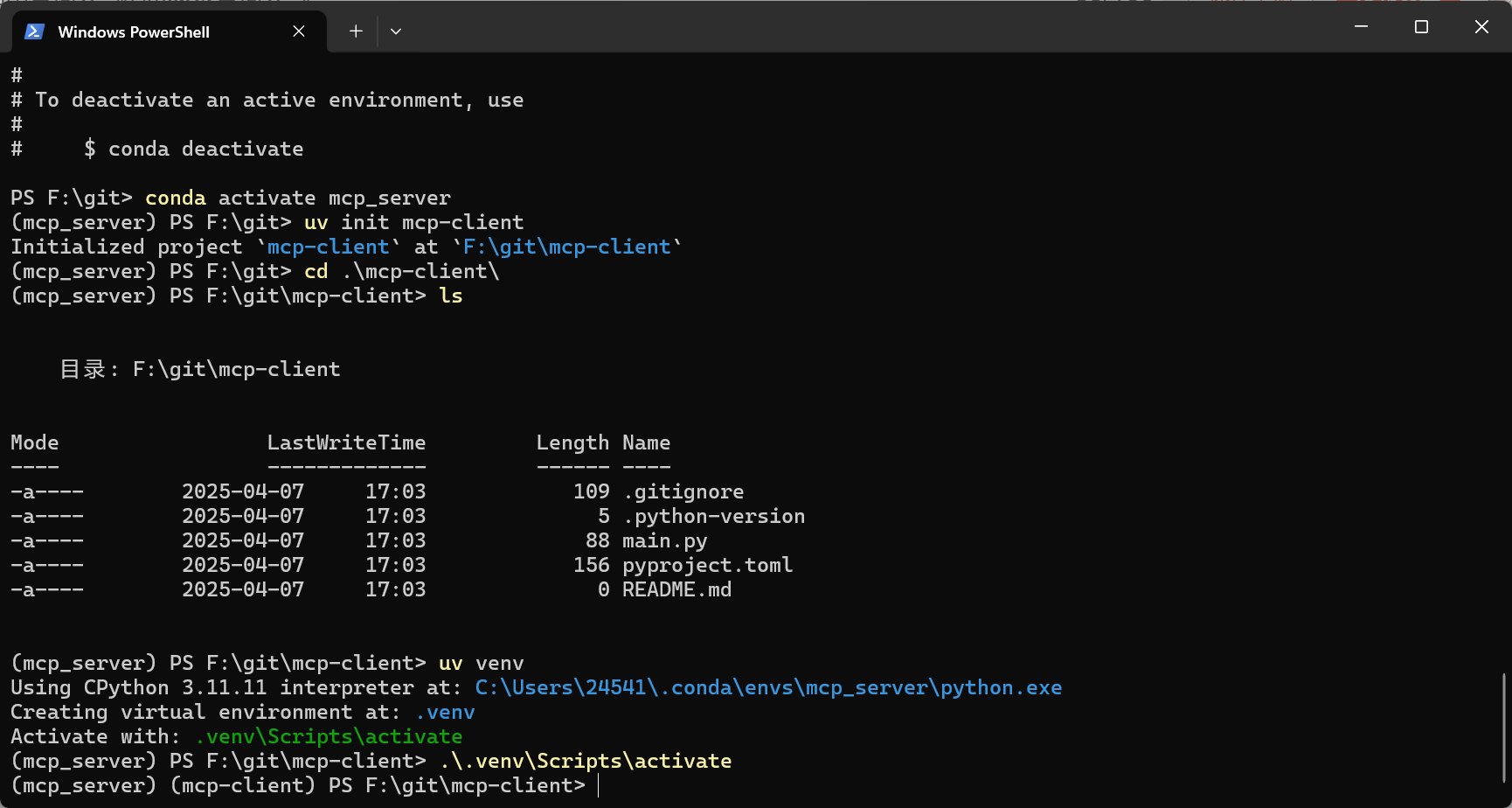
Task: Close the terminal window
Action: [1481, 27]
